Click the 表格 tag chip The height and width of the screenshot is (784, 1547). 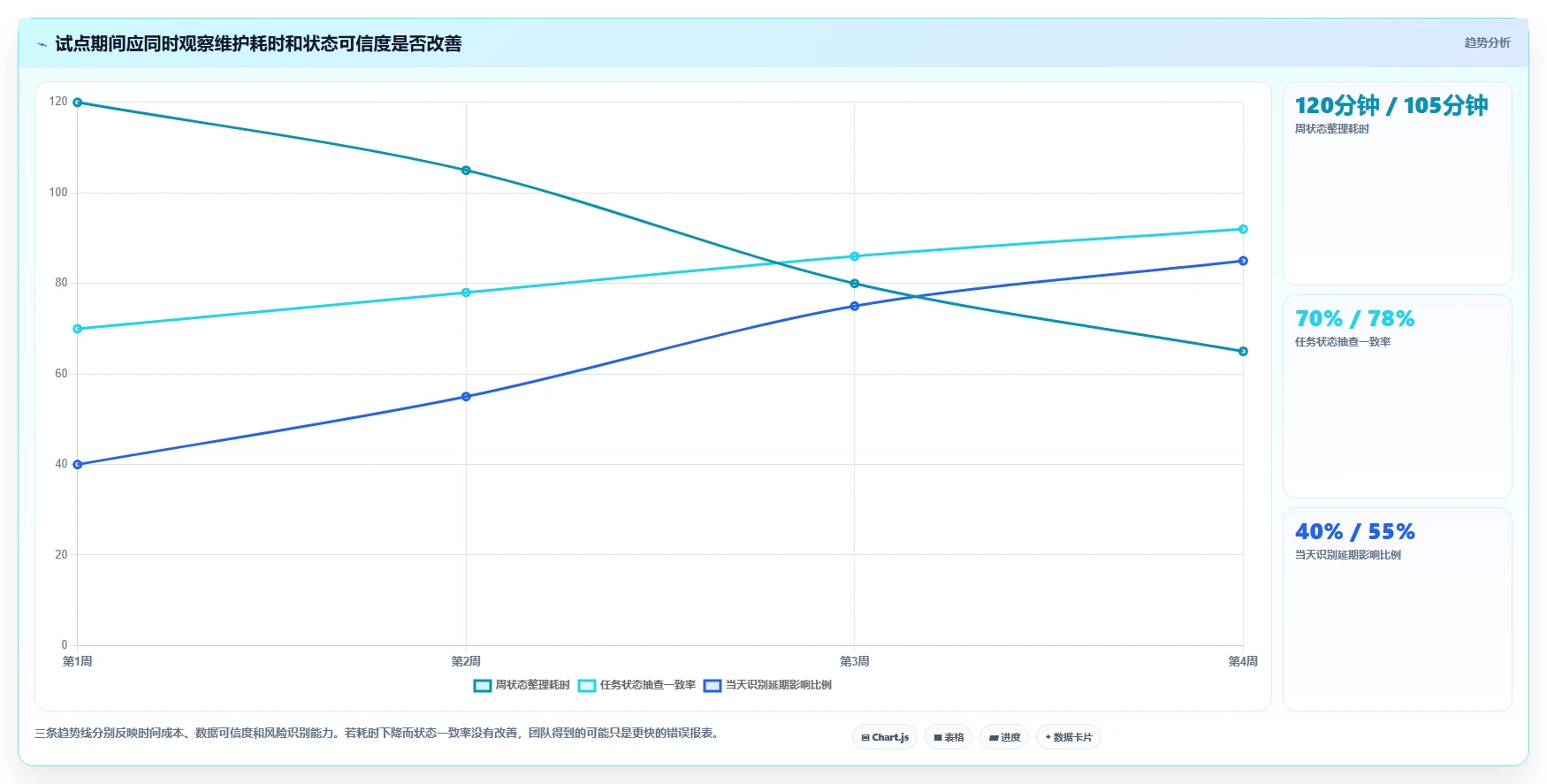click(x=949, y=737)
